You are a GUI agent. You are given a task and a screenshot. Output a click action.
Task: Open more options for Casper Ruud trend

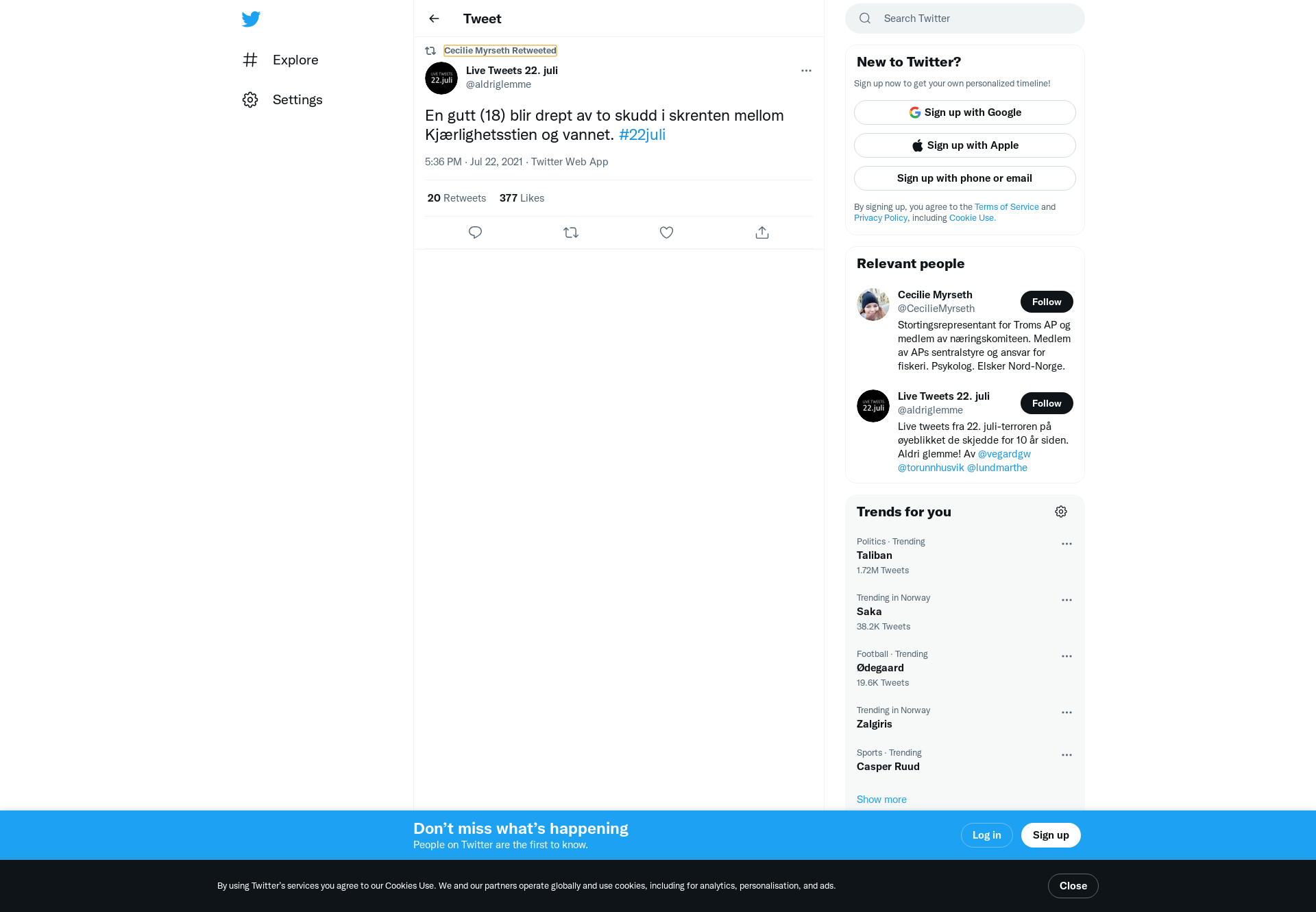tap(1067, 755)
